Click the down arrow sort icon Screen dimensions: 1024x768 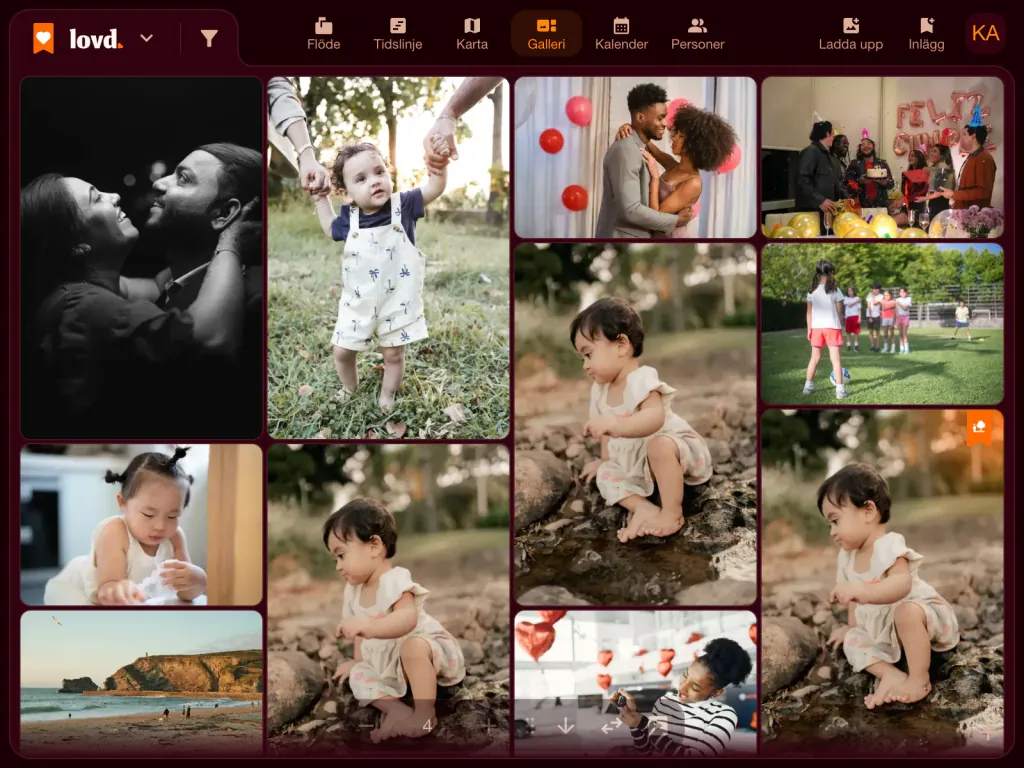[566, 726]
